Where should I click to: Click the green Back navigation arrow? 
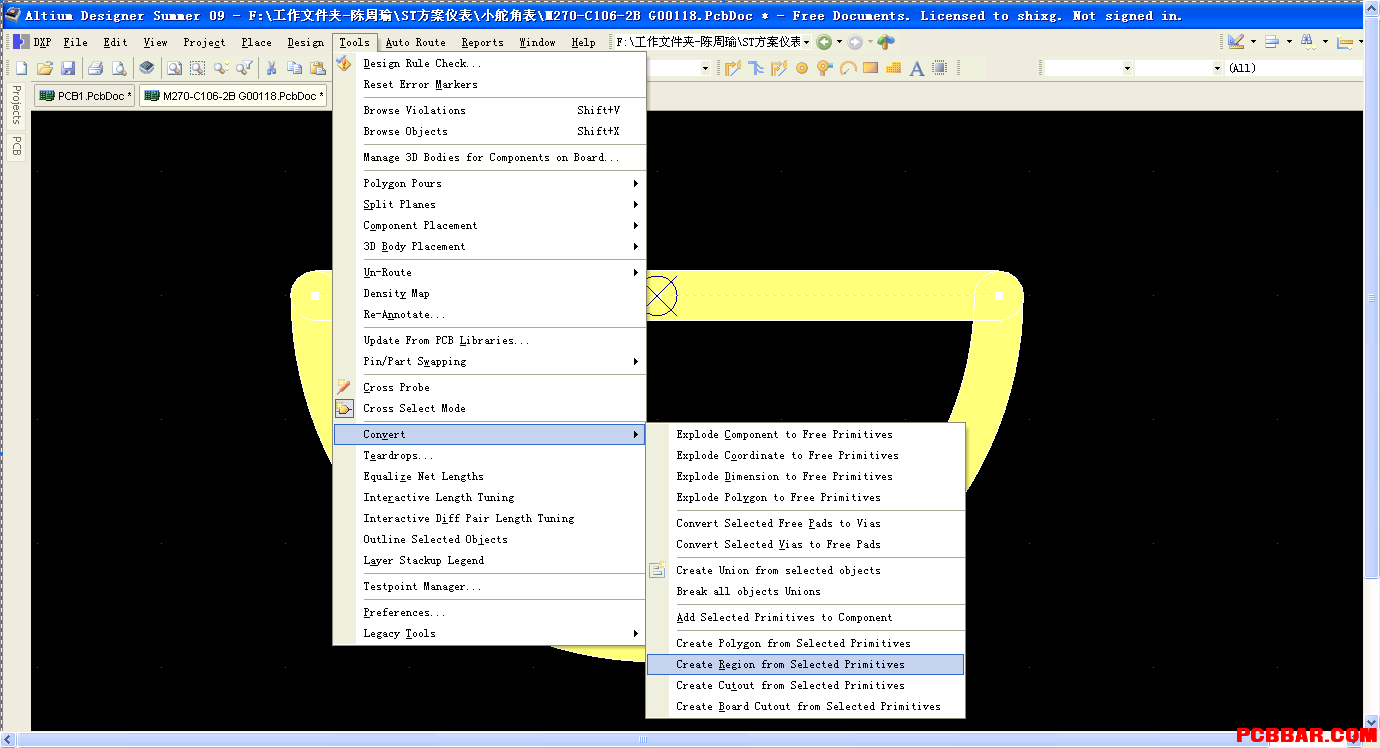point(824,42)
